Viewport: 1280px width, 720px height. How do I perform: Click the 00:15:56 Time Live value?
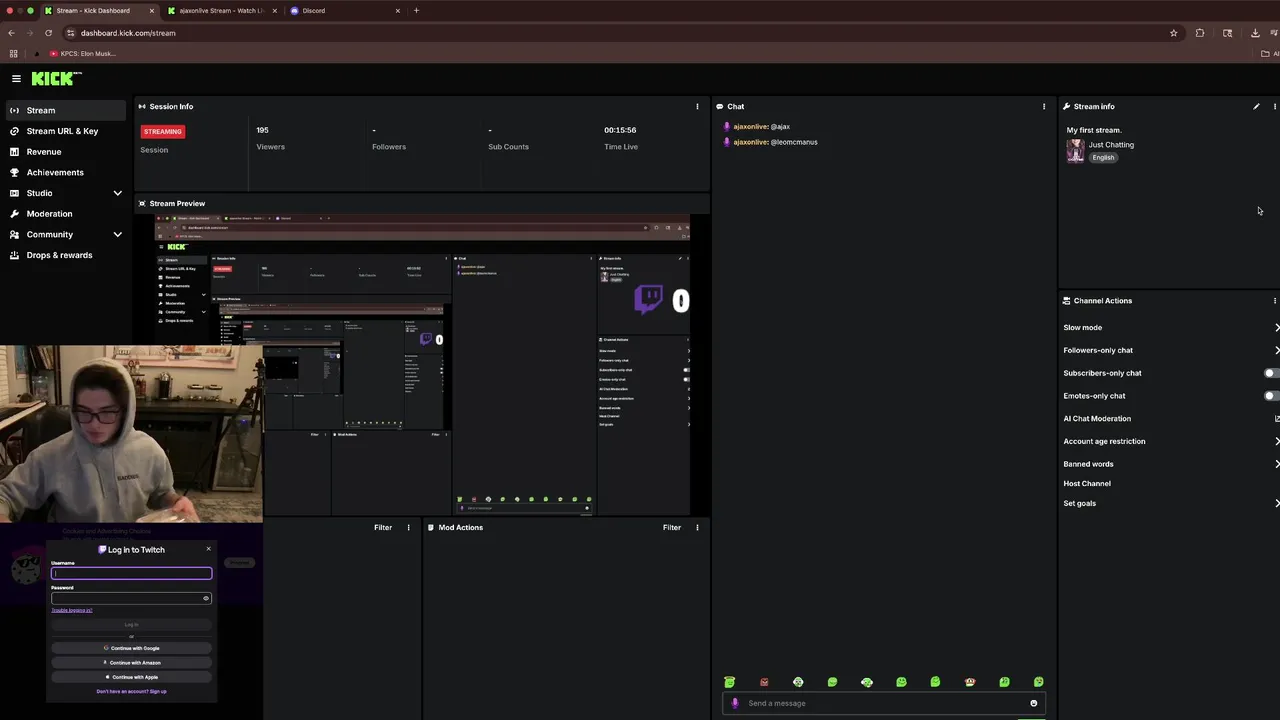tap(620, 130)
